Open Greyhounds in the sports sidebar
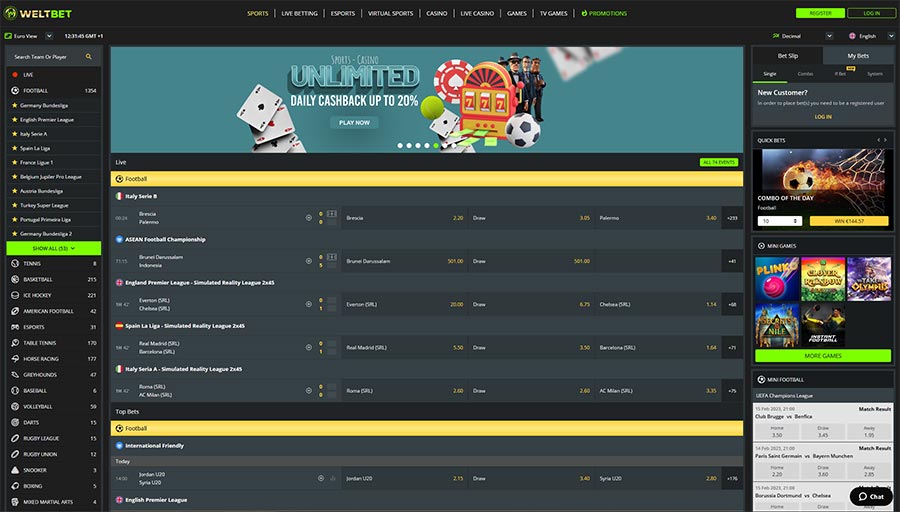 point(53,375)
